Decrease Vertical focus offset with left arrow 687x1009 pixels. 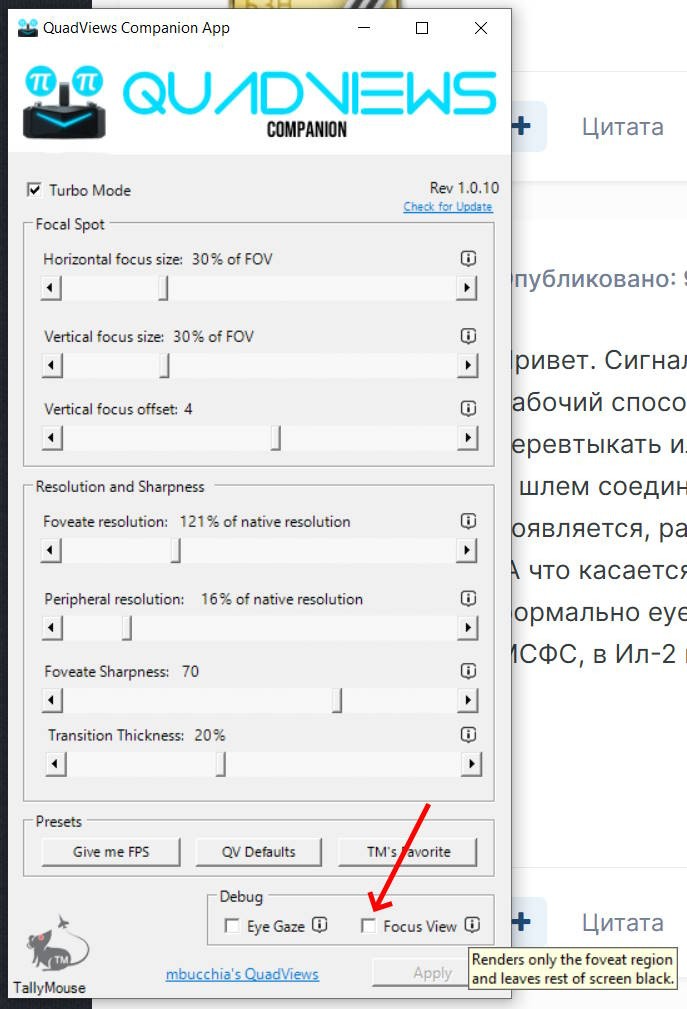pyautogui.click(x=51, y=438)
